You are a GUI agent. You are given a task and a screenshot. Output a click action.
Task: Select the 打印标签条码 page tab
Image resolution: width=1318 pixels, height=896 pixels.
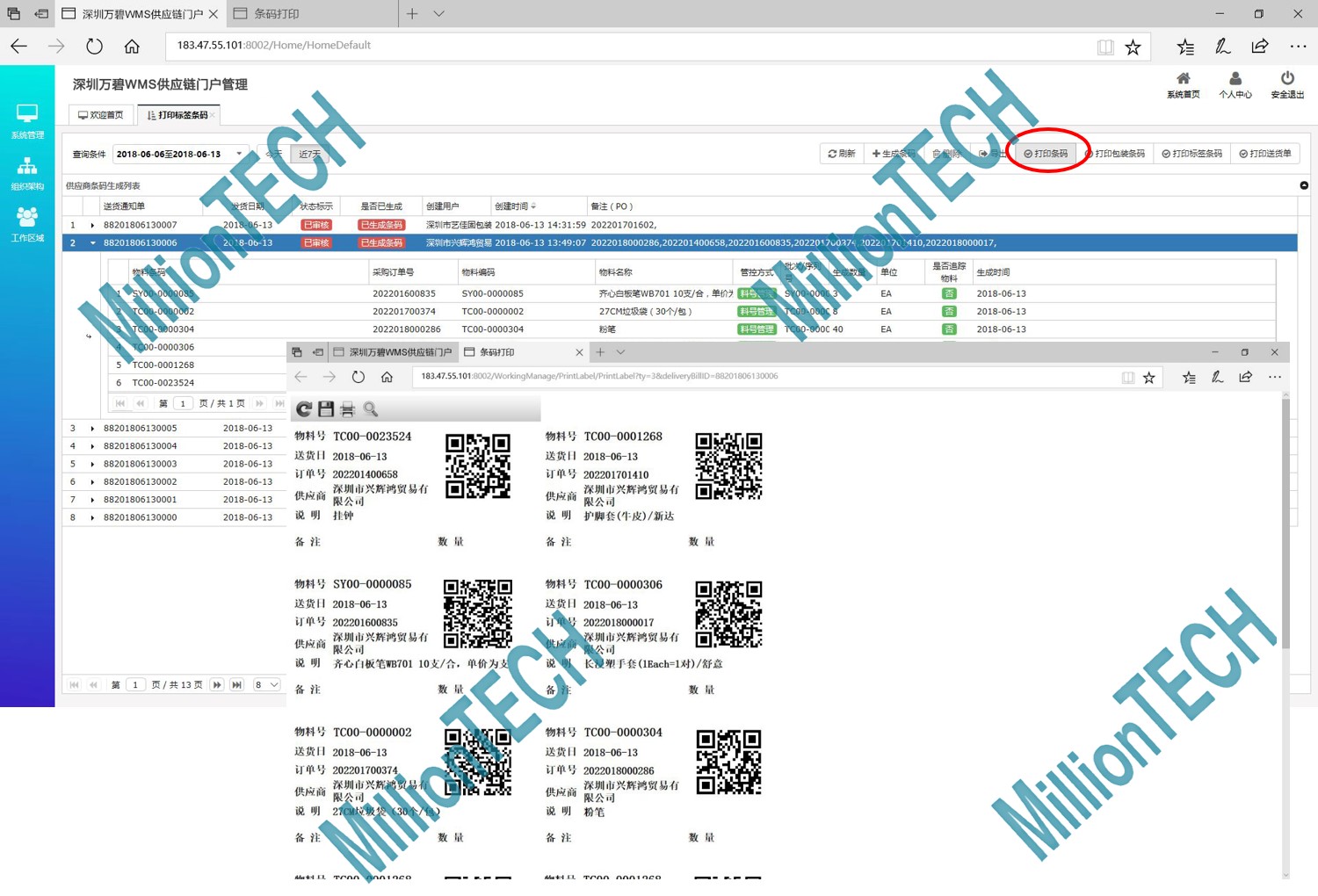coord(178,115)
